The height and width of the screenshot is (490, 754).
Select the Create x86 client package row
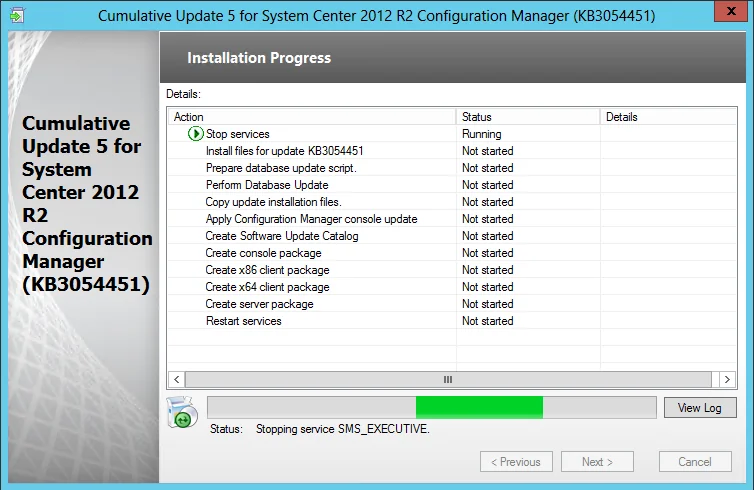[x=452, y=270]
